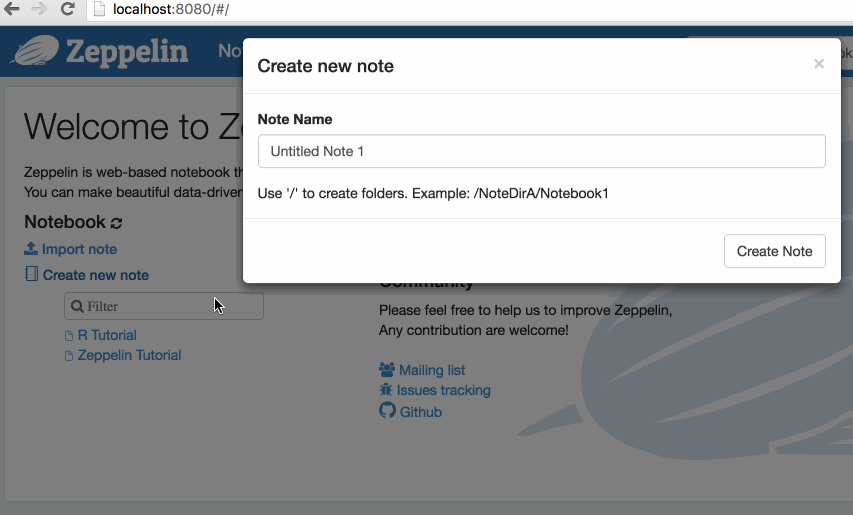
Task: Click the users icon beside Mailing list
Action: click(x=387, y=370)
